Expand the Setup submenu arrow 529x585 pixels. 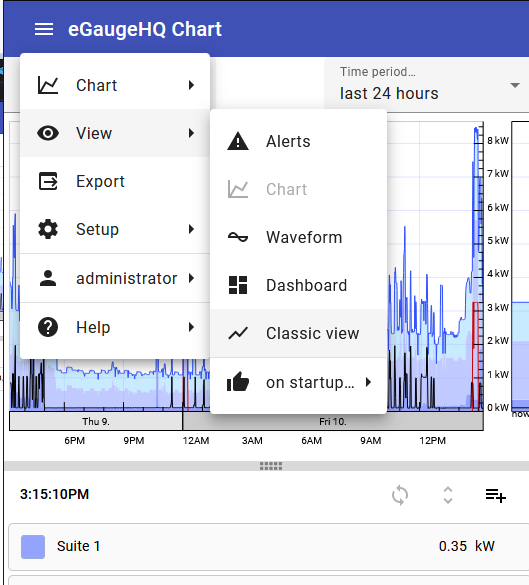(x=191, y=229)
